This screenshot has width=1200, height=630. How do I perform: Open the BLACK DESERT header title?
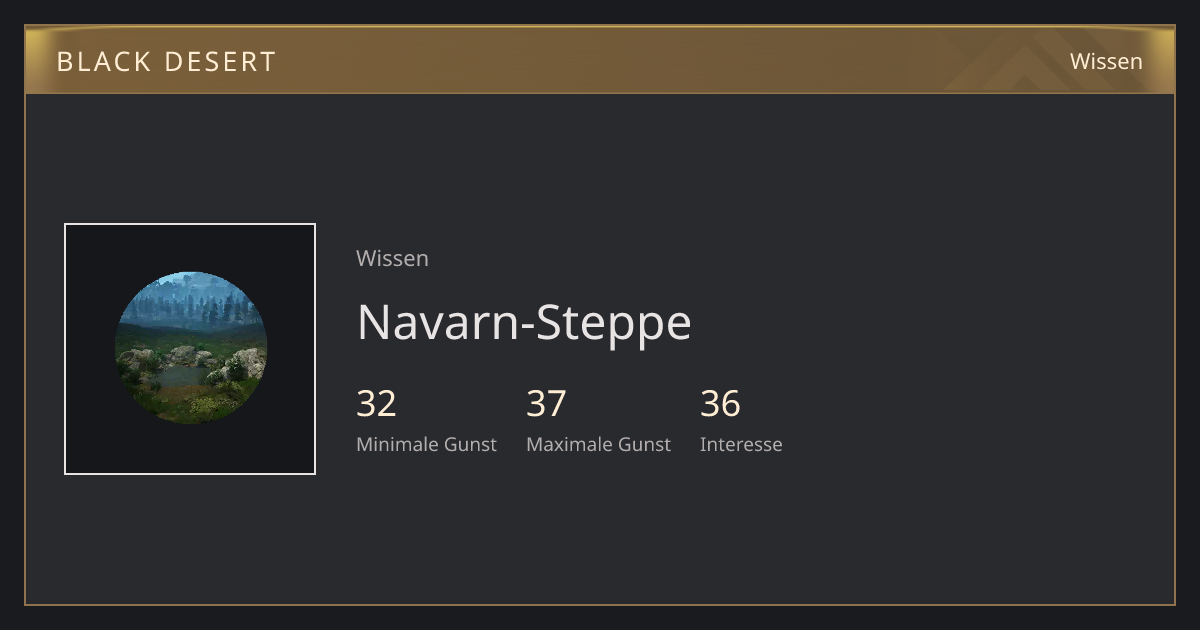(x=166, y=61)
